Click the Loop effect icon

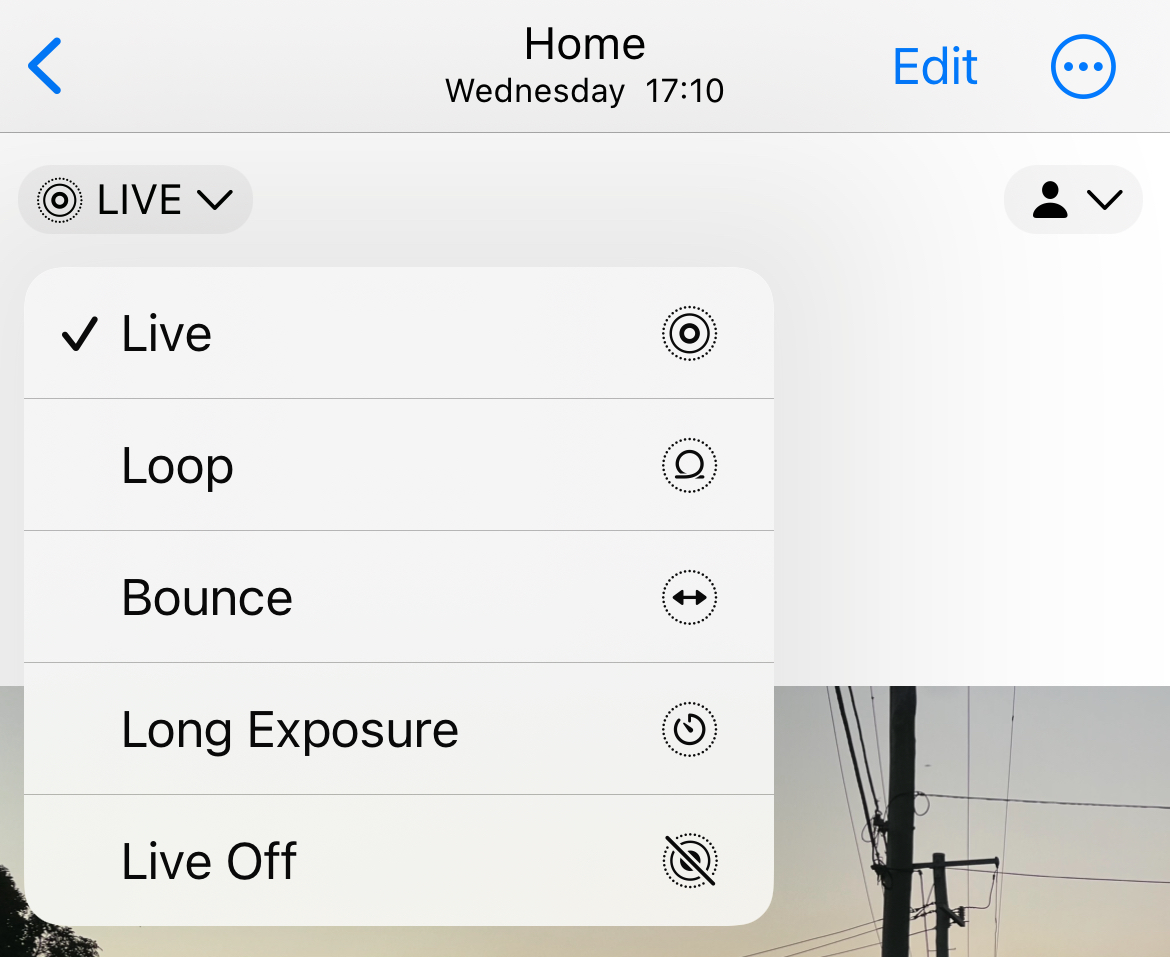(x=689, y=466)
